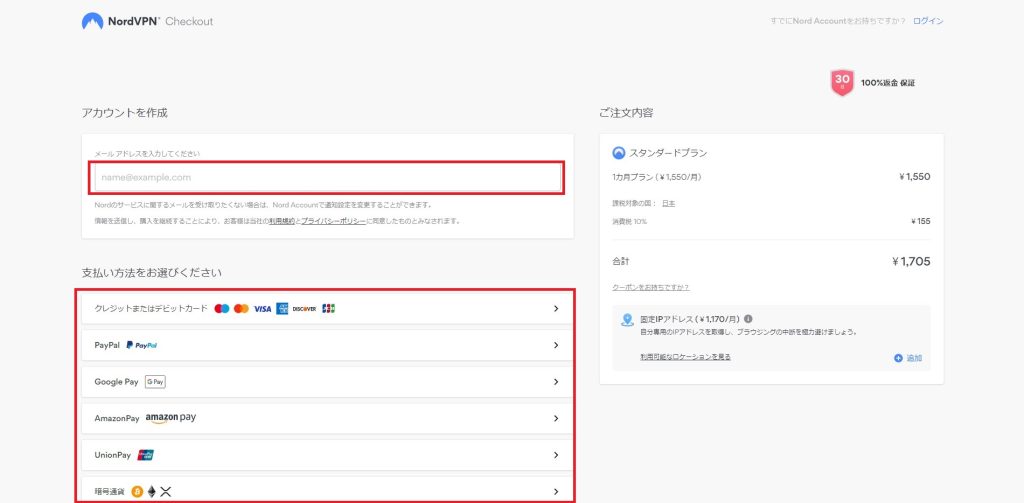Viewport: 1024px width, 503px height.
Task: Click the スタンダードプラン plan name
Action: point(668,153)
